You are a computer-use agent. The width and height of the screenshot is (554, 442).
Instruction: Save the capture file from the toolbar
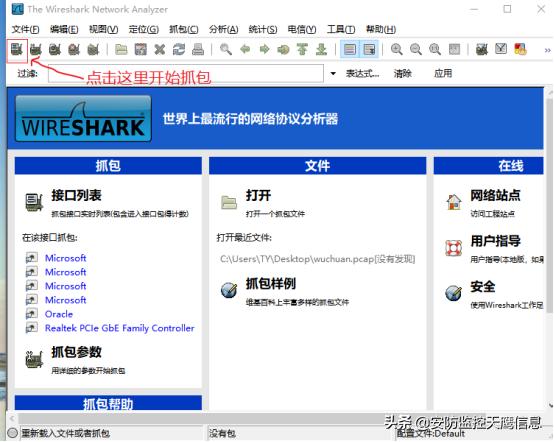(x=141, y=49)
